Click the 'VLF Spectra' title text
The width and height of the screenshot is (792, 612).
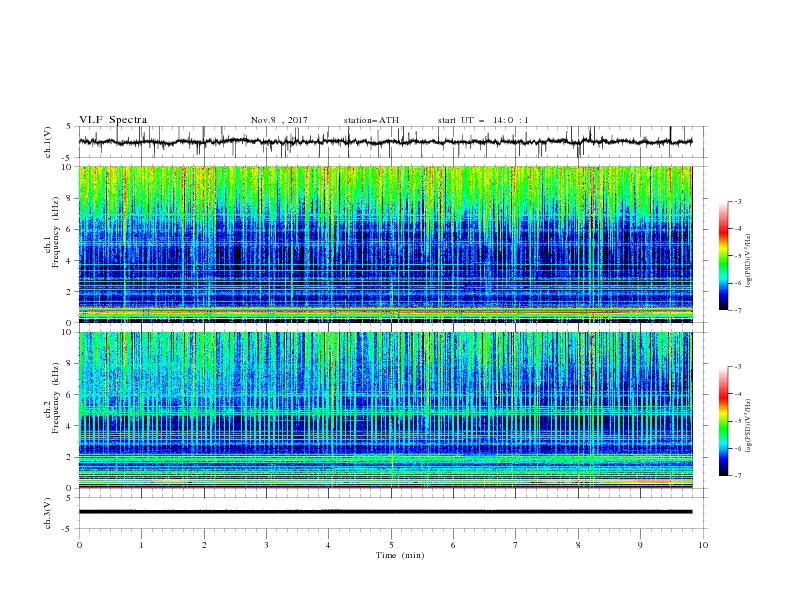coord(113,120)
